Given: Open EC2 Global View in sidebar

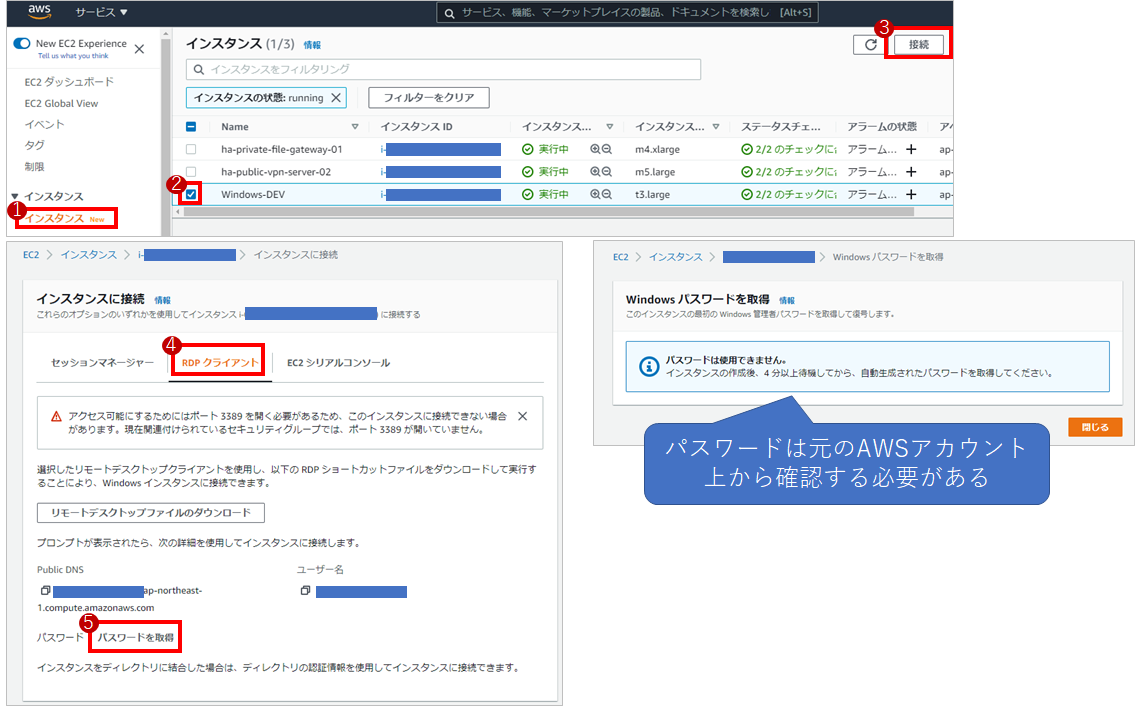Looking at the screenshot, I should click(x=62, y=104).
